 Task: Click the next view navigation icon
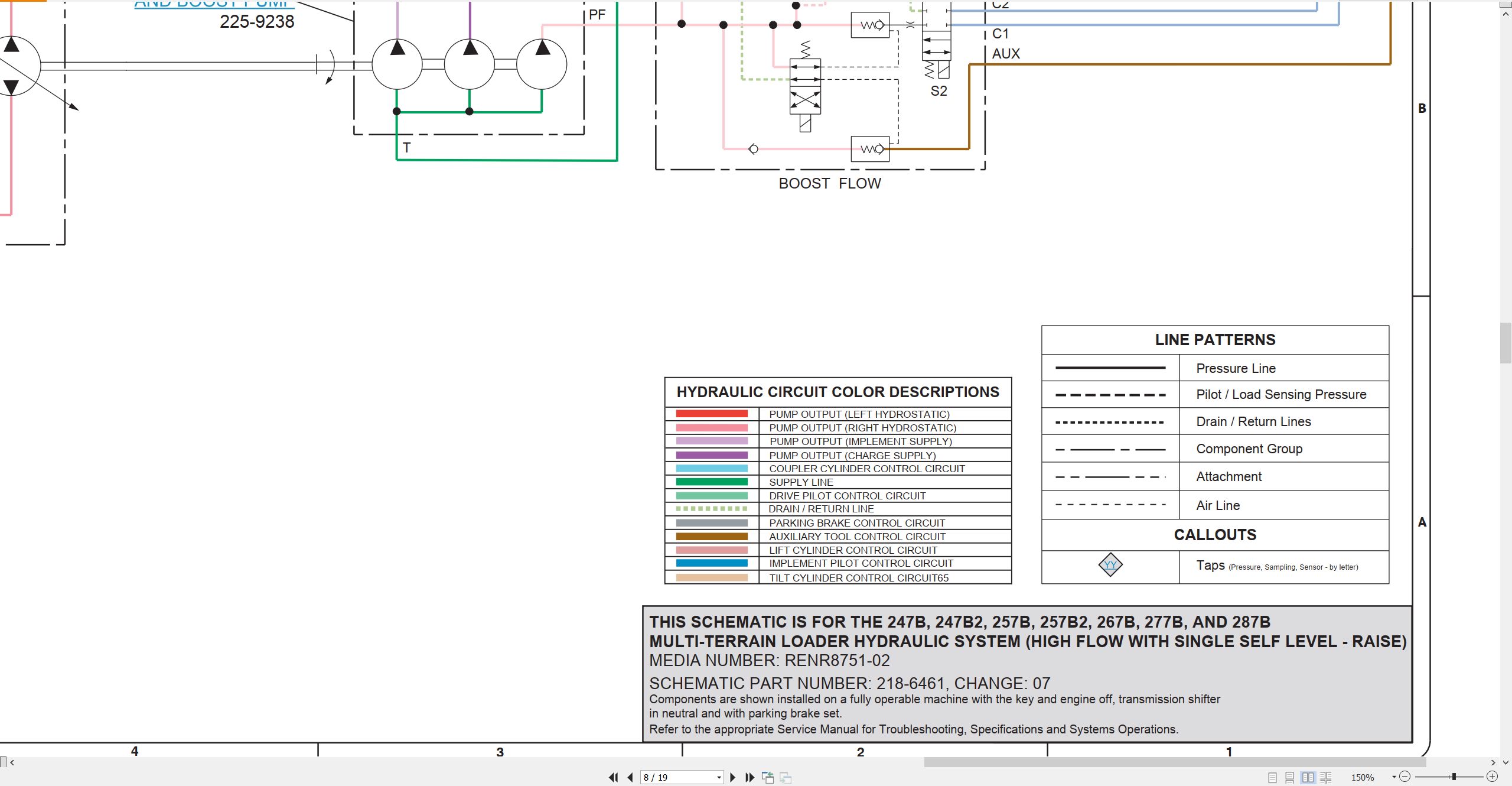coord(786,778)
